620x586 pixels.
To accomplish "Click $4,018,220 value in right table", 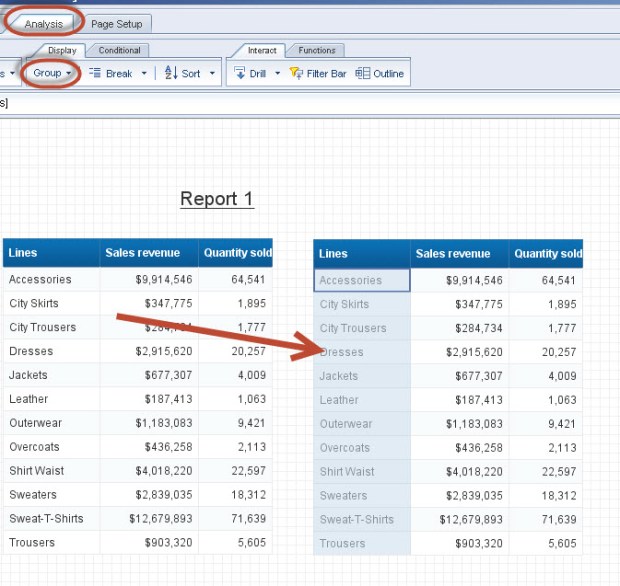I will [x=474, y=471].
